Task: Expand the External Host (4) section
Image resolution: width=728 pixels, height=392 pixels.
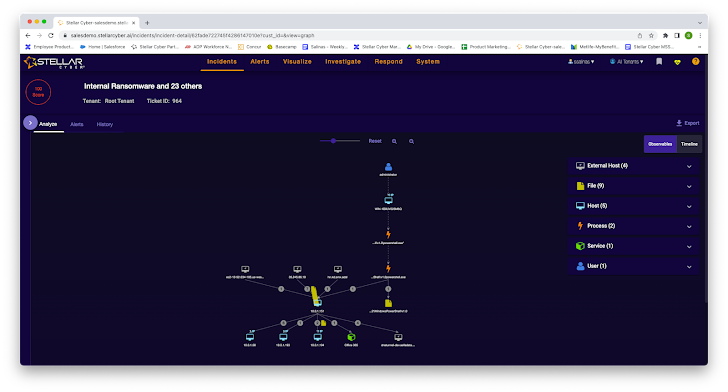Action: [633, 166]
